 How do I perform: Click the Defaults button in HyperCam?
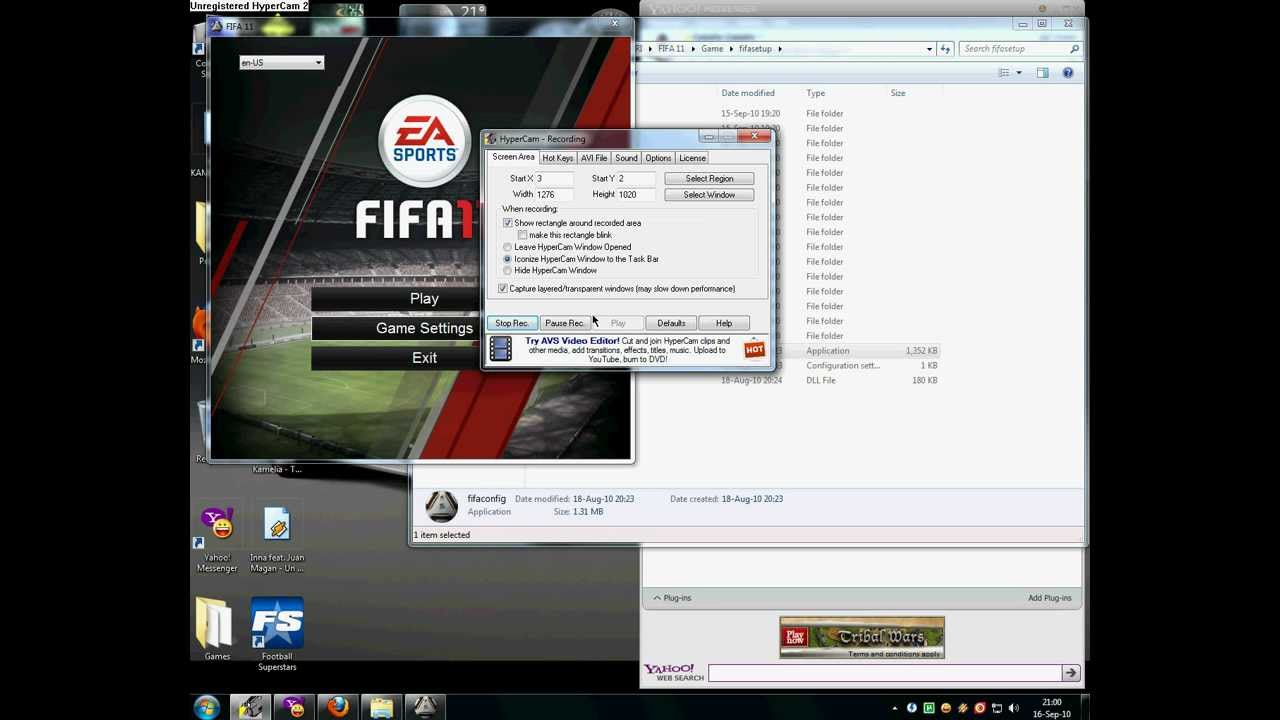coord(671,323)
